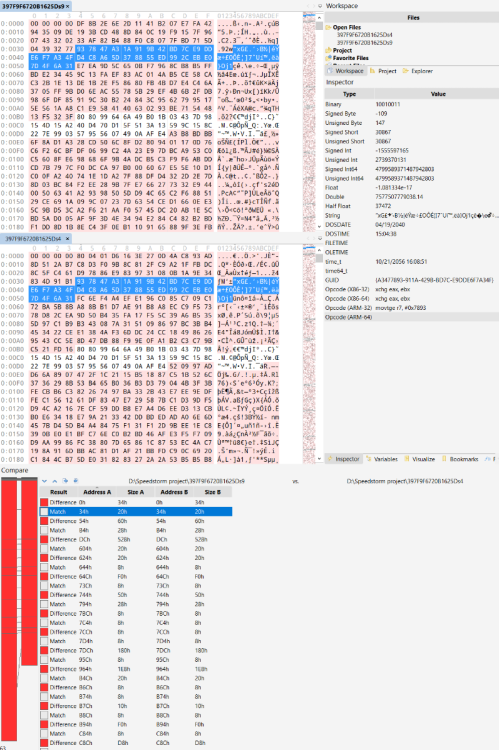Viewport: 499px width, 750px height.
Task: Click the Signed Byte row in Inspector
Action: [x=412, y=113]
